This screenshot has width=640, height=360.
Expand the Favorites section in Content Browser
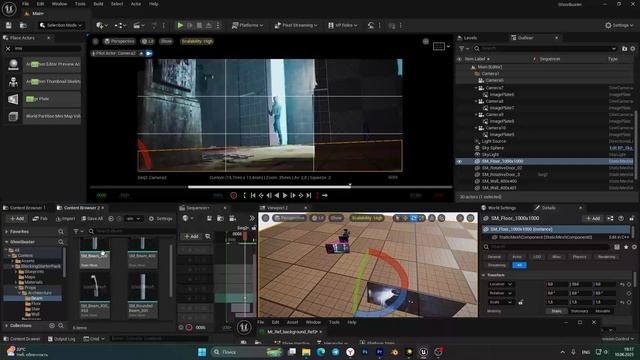(x=7, y=231)
